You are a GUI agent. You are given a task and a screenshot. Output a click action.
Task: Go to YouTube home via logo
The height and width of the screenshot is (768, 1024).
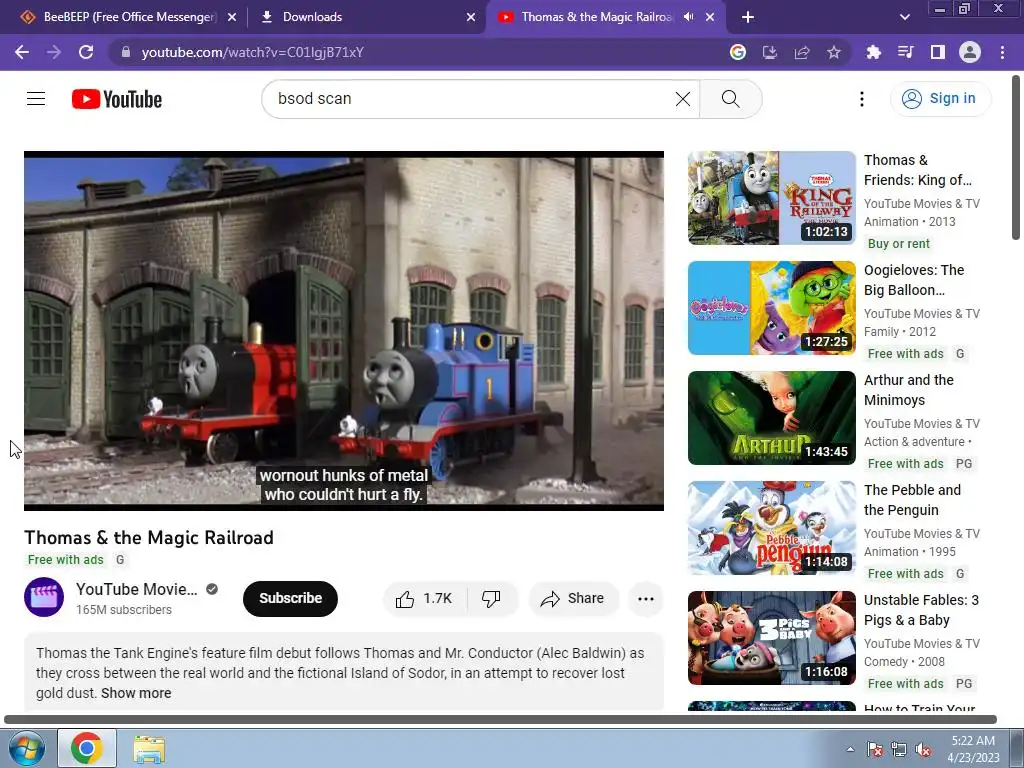click(x=117, y=99)
